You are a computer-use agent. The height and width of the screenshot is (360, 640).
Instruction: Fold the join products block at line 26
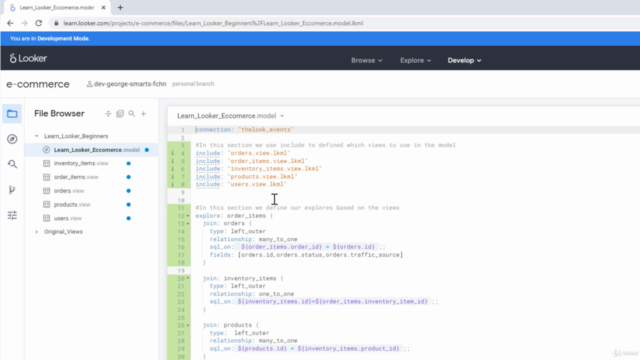pos(188,325)
